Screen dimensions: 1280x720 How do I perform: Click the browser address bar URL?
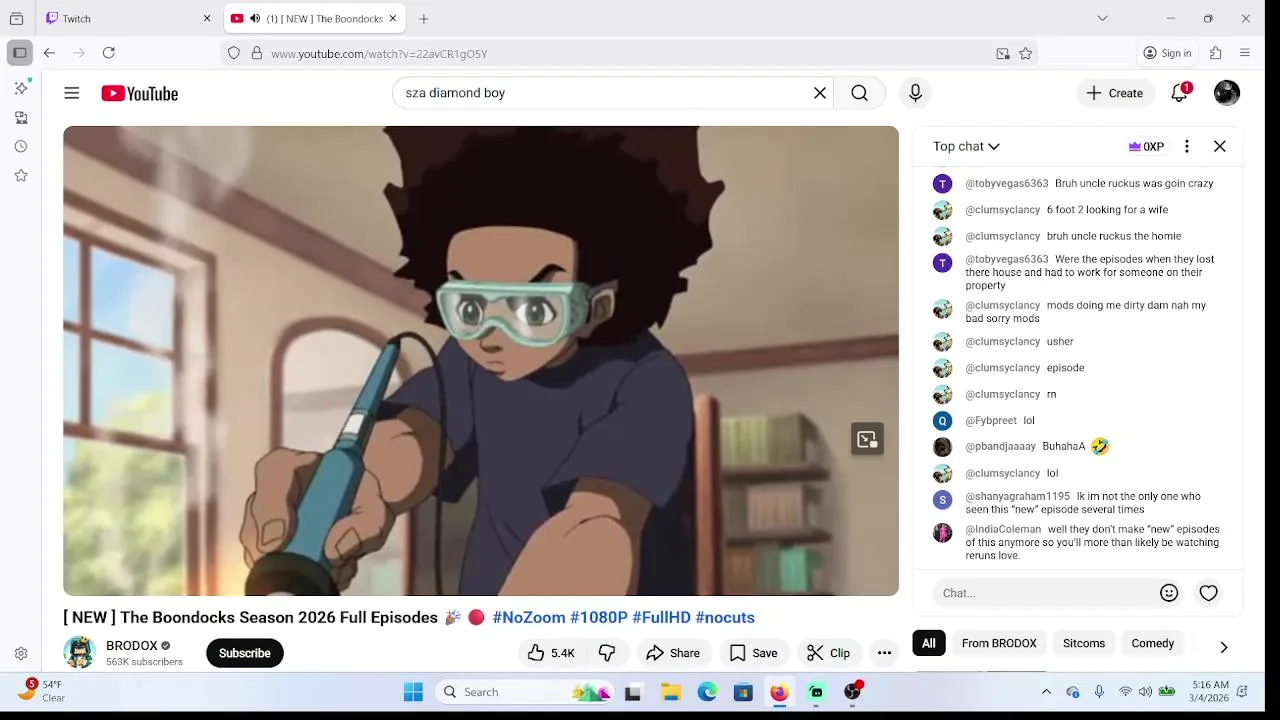click(x=379, y=54)
